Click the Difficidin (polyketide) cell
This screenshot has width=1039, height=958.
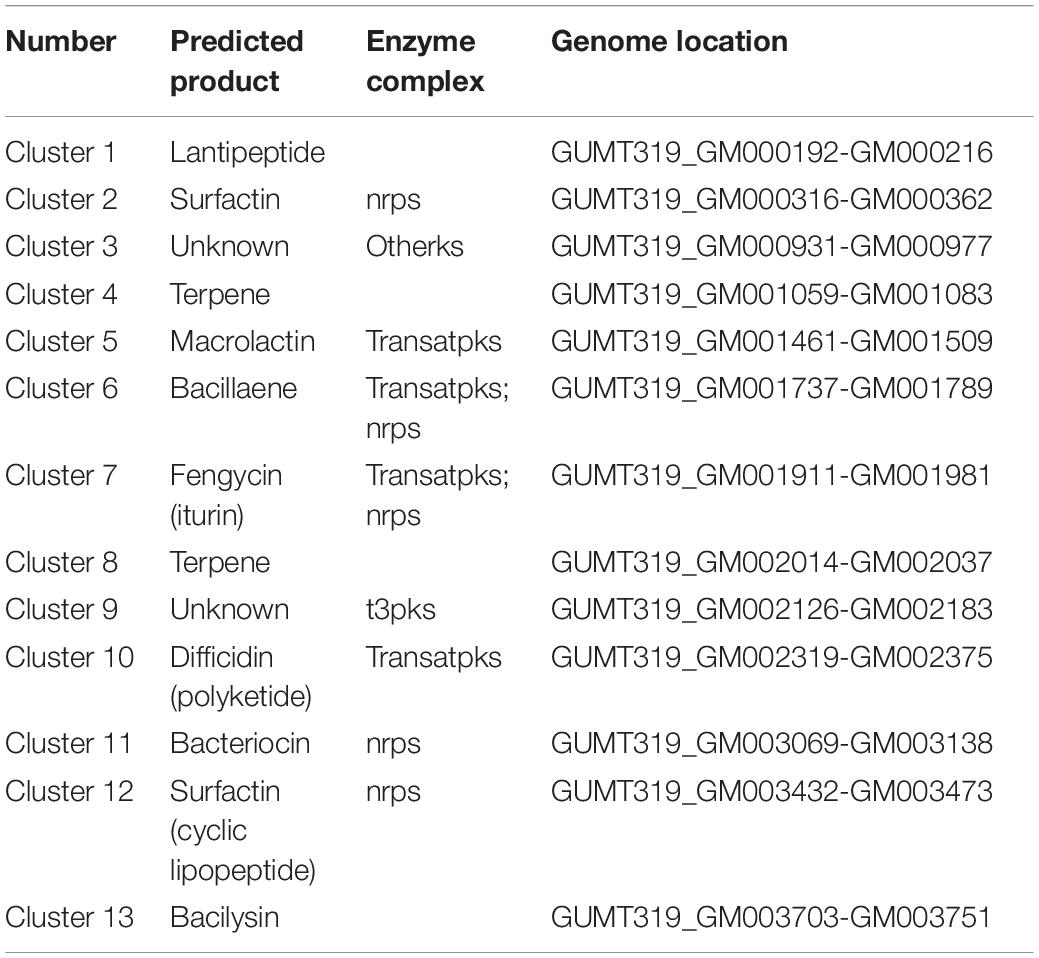(241, 676)
